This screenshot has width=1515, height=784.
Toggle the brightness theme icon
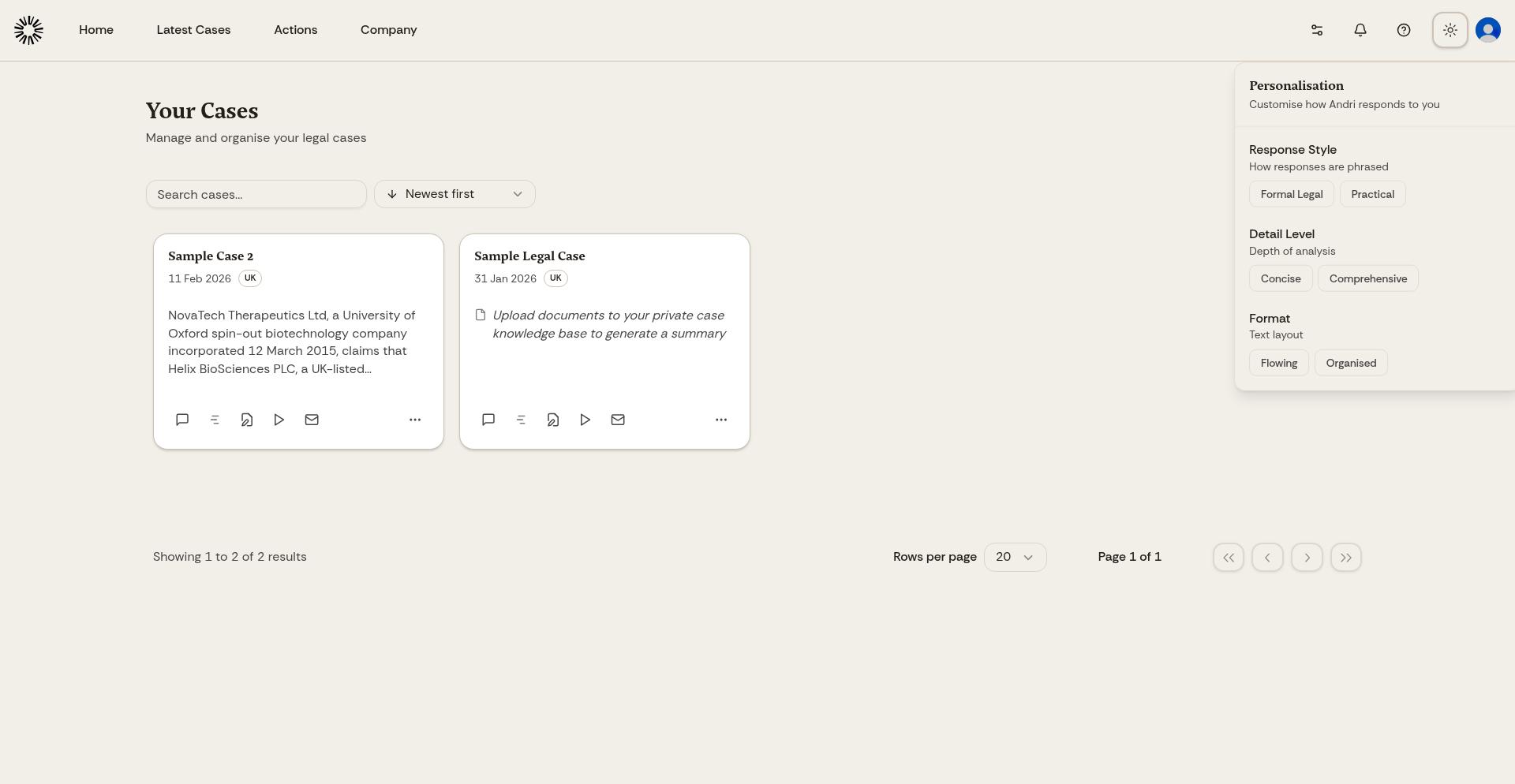1450,30
